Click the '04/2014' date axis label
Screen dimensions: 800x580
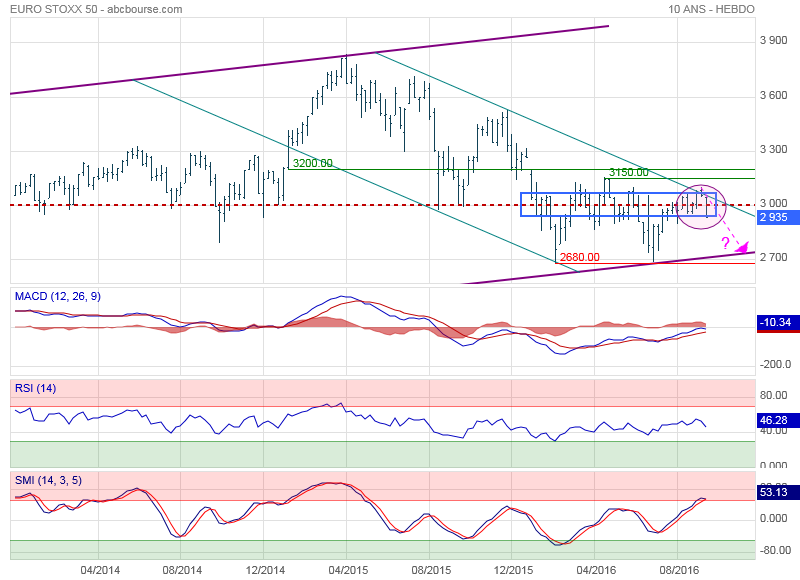coord(100,570)
